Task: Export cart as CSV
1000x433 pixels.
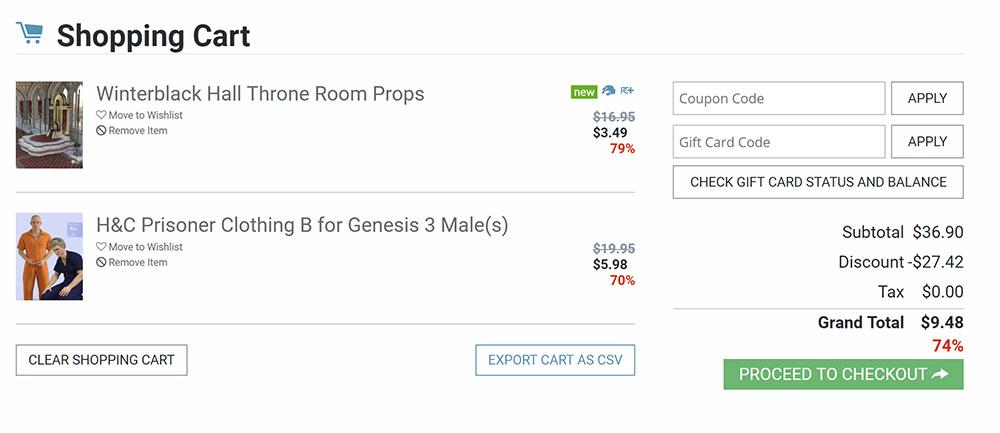Action: pos(555,360)
